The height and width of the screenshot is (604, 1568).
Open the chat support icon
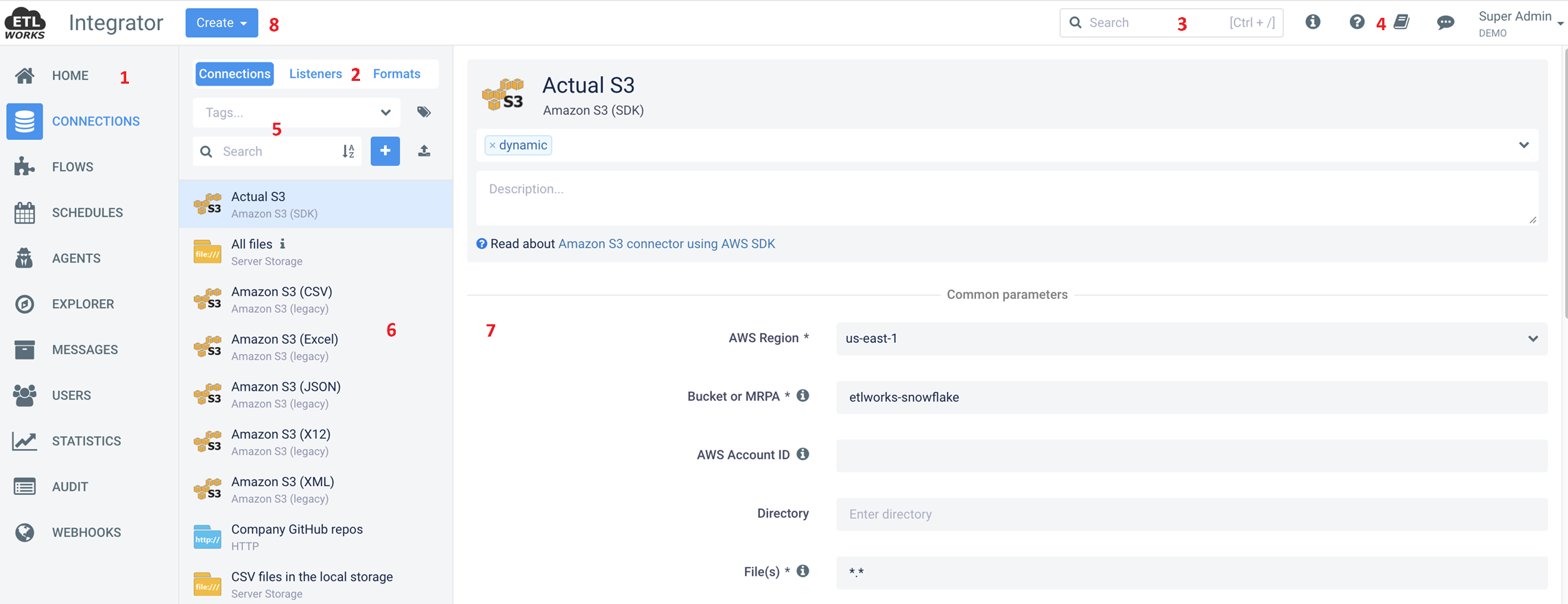pos(1445,23)
